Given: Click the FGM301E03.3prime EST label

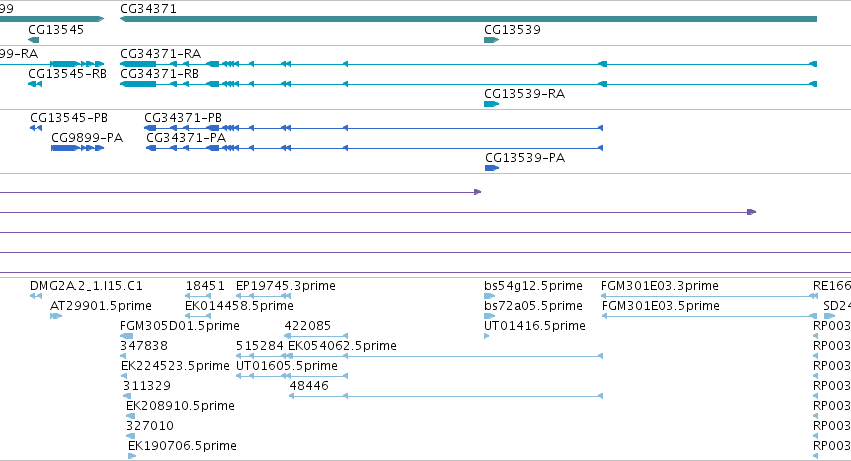Looking at the screenshot, I should coord(659,286).
